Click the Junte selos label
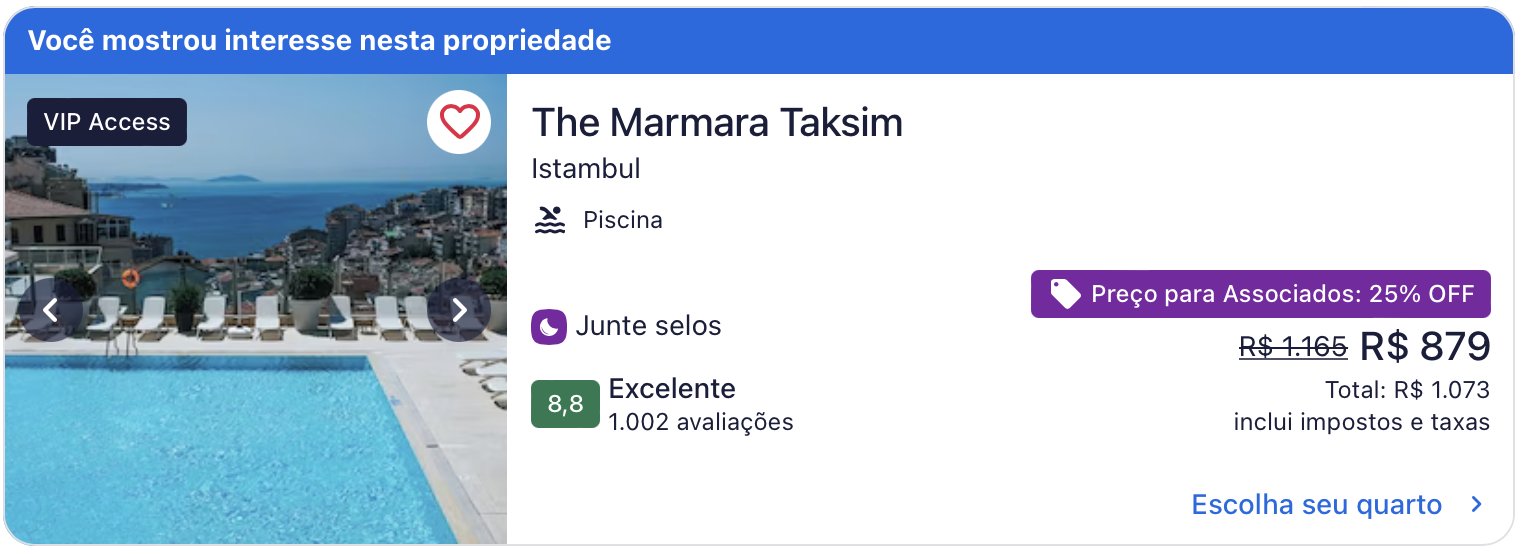Viewport: 1522px width, 554px height. coord(648,326)
